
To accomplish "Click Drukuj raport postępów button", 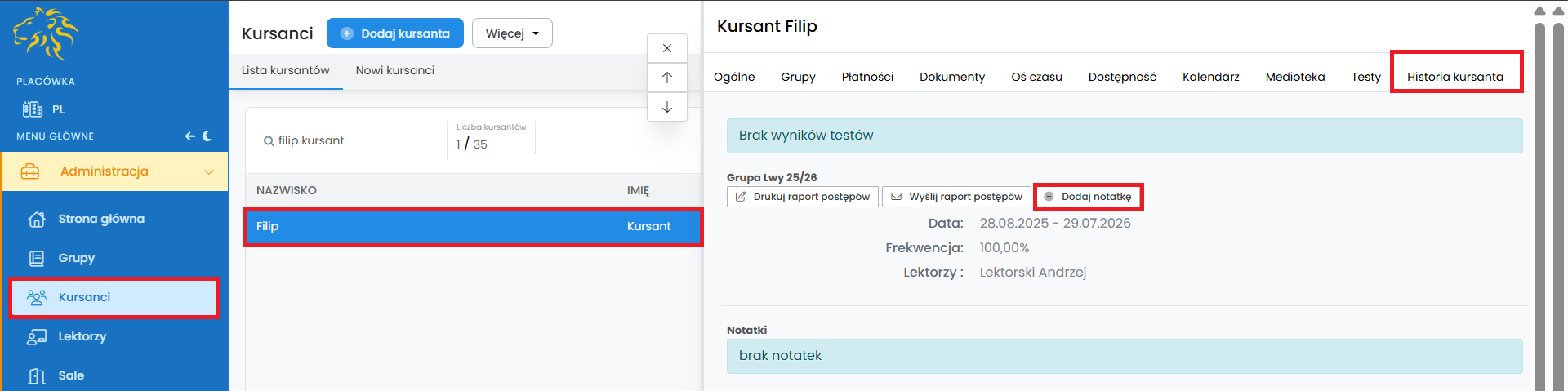I will coord(802,197).
